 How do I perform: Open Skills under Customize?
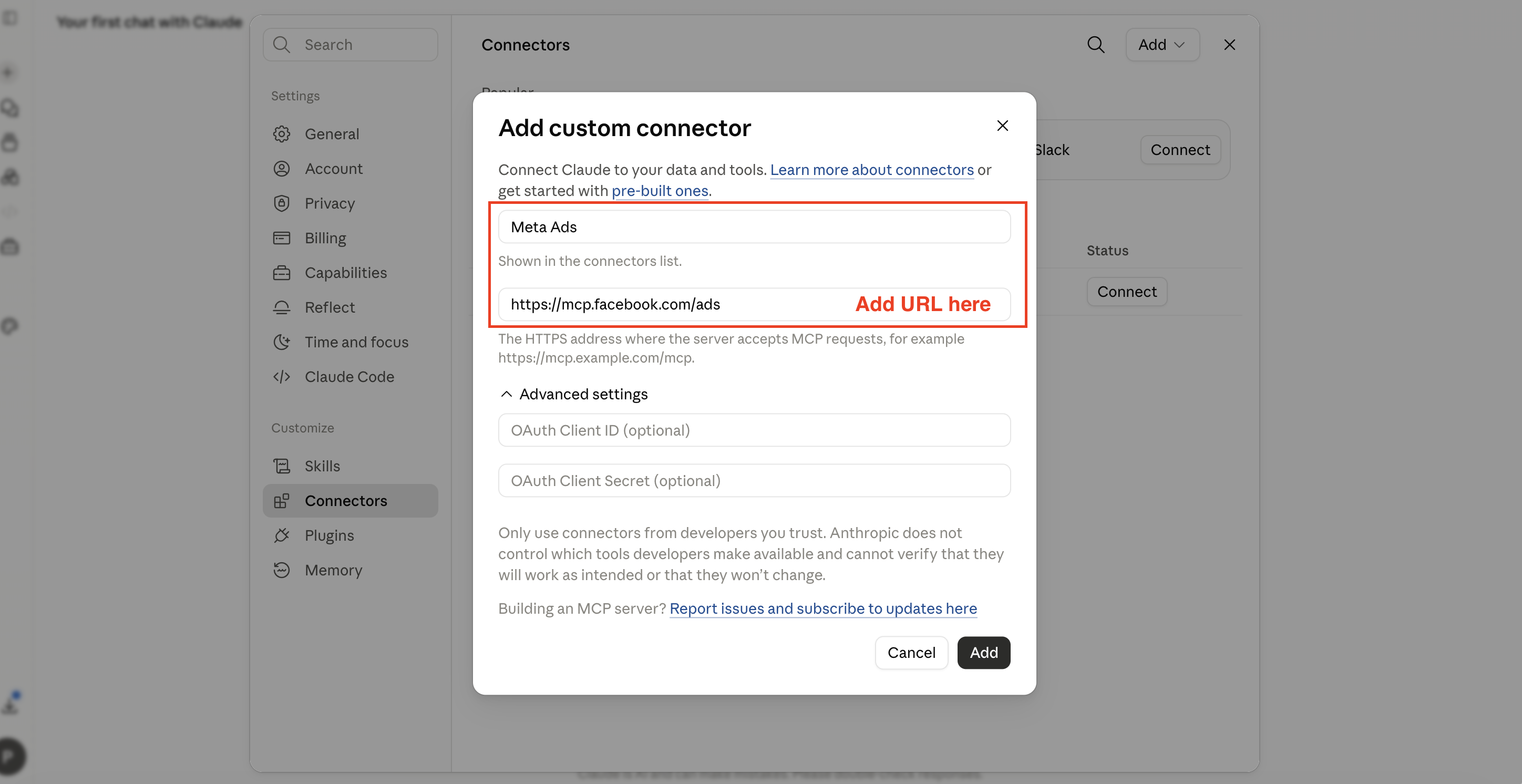point(351,466)
